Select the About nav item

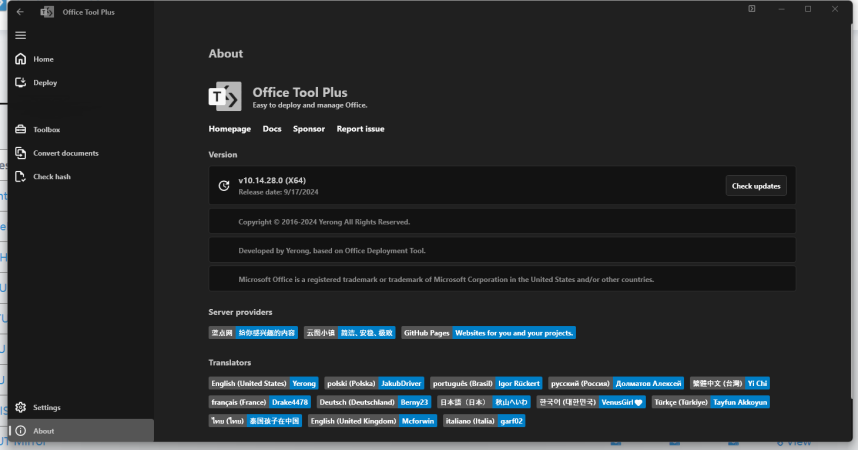[81, 431]
